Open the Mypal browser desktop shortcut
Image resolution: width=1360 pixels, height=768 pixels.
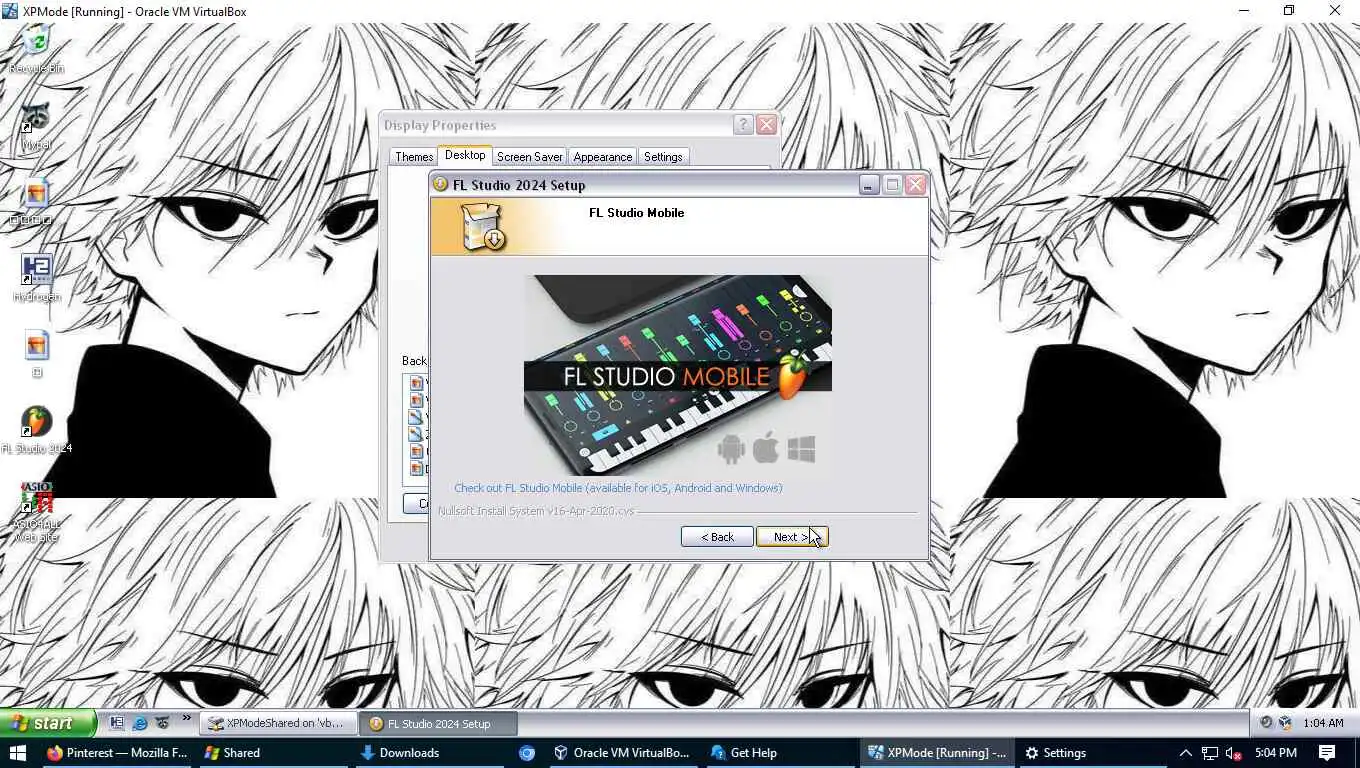coord(36,125)
